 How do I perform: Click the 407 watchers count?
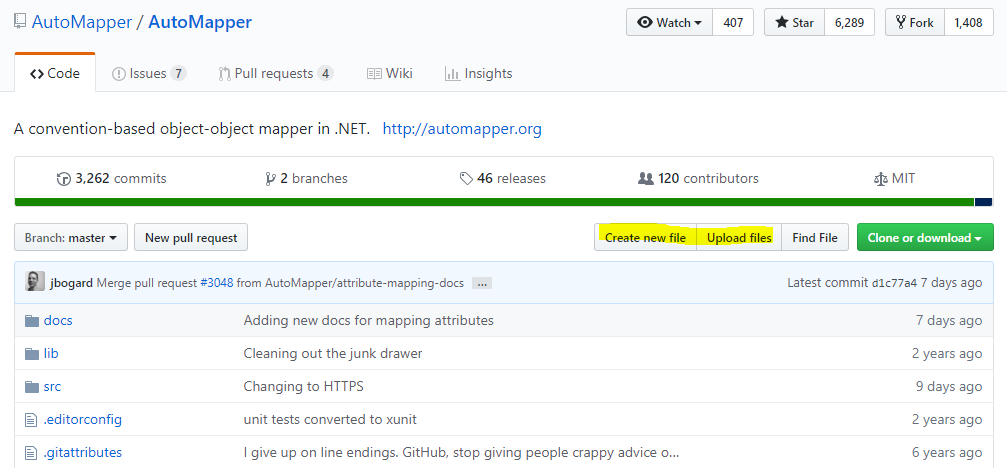pyautogui.click(x=733, y=22)
